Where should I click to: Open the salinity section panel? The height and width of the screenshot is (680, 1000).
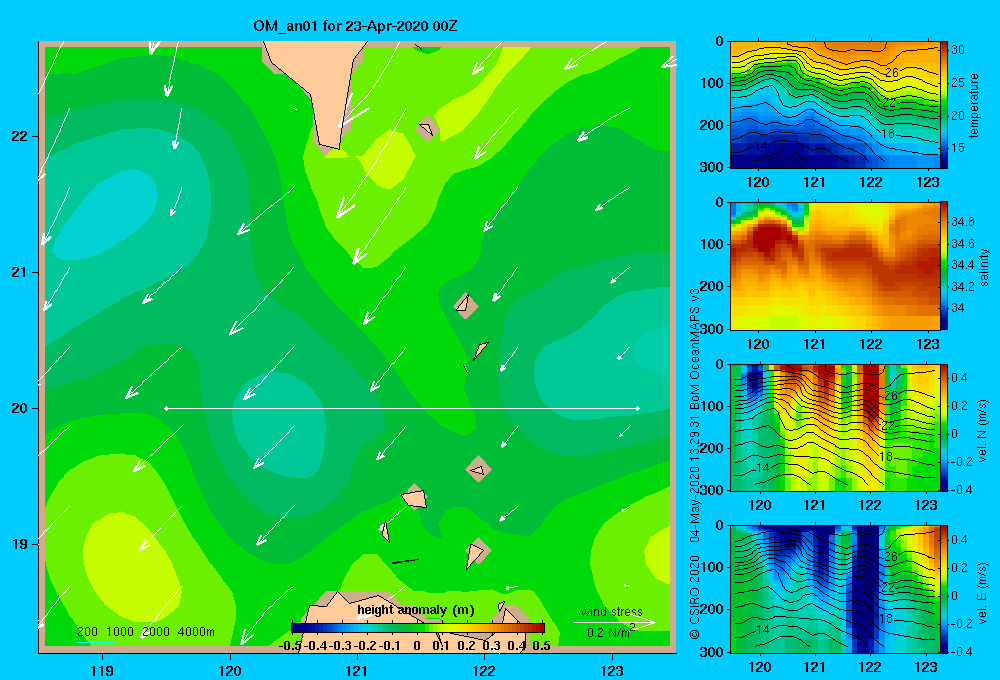click(x=835, y=266)
